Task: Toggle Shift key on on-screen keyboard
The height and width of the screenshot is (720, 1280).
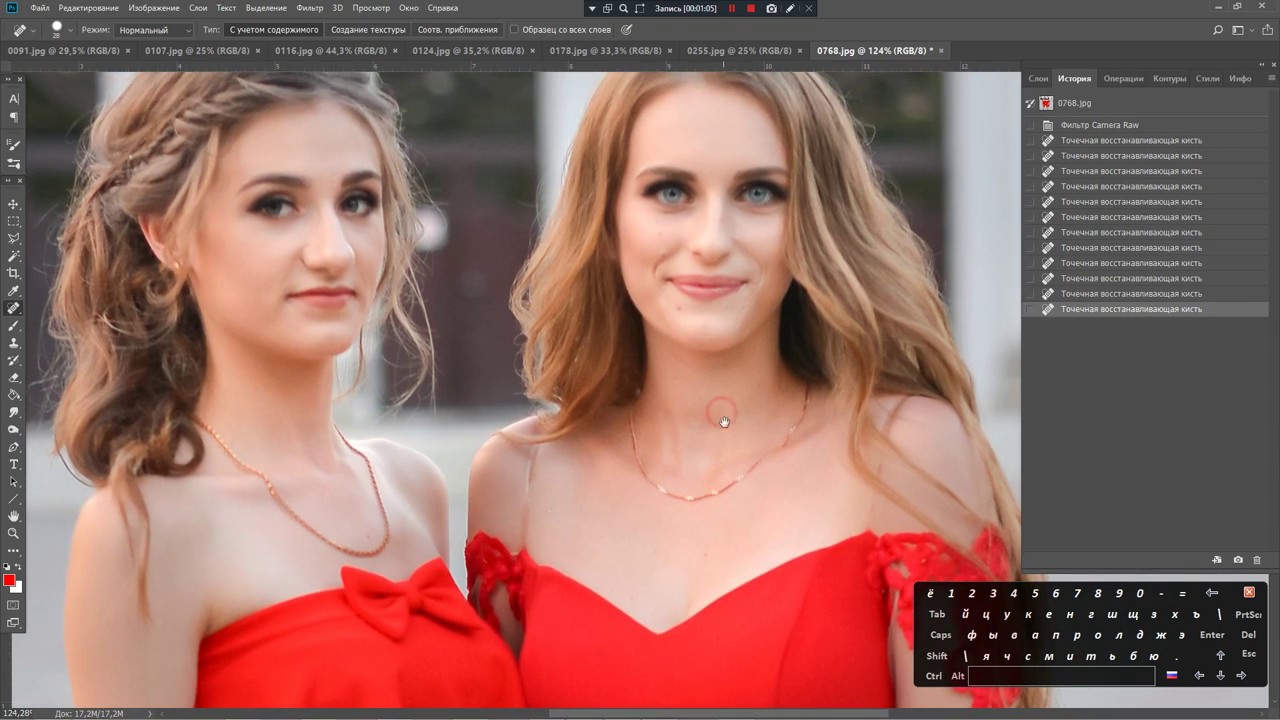Action: pos(937,656)
